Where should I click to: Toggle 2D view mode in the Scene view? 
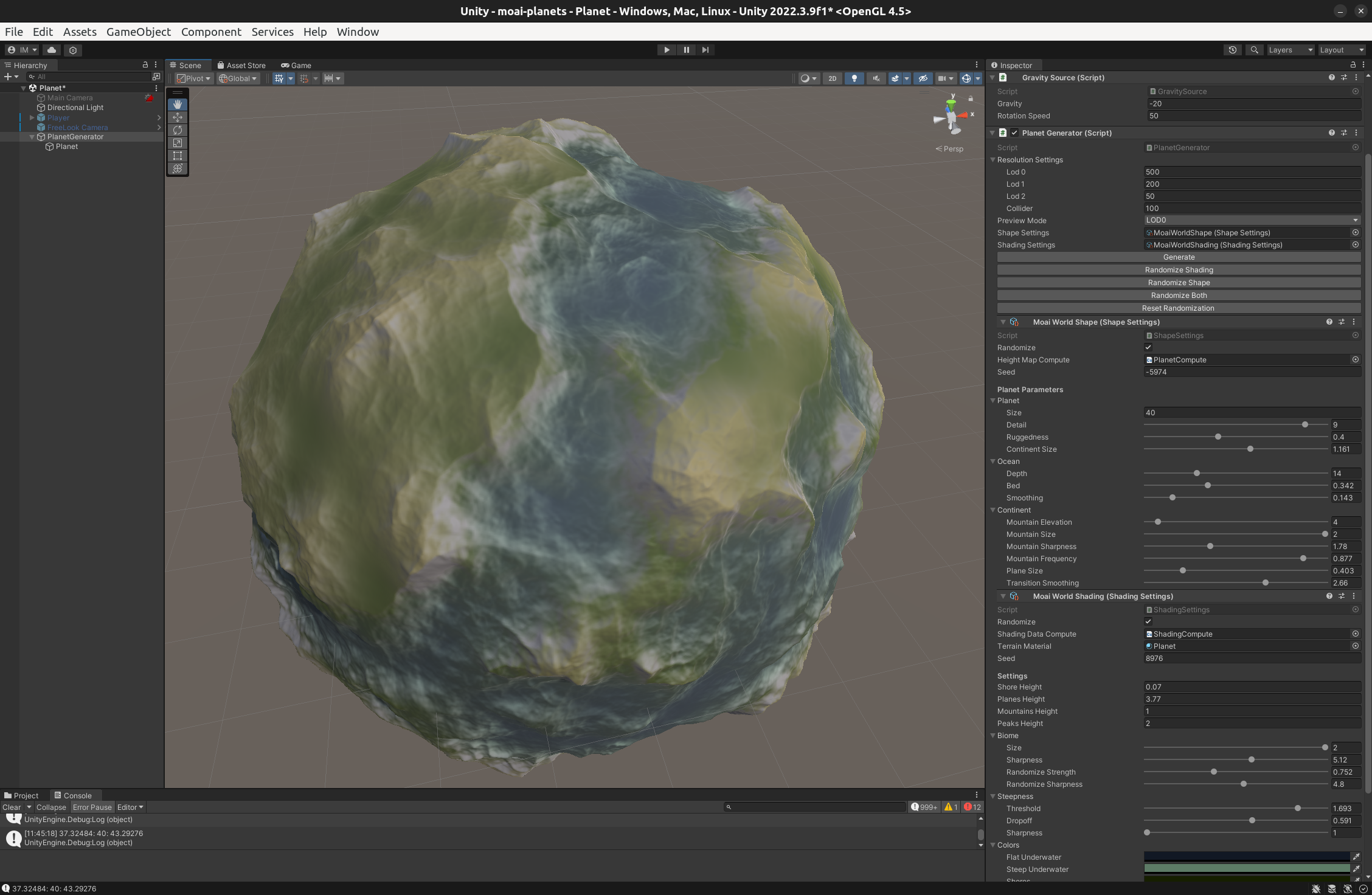[832, 78]
